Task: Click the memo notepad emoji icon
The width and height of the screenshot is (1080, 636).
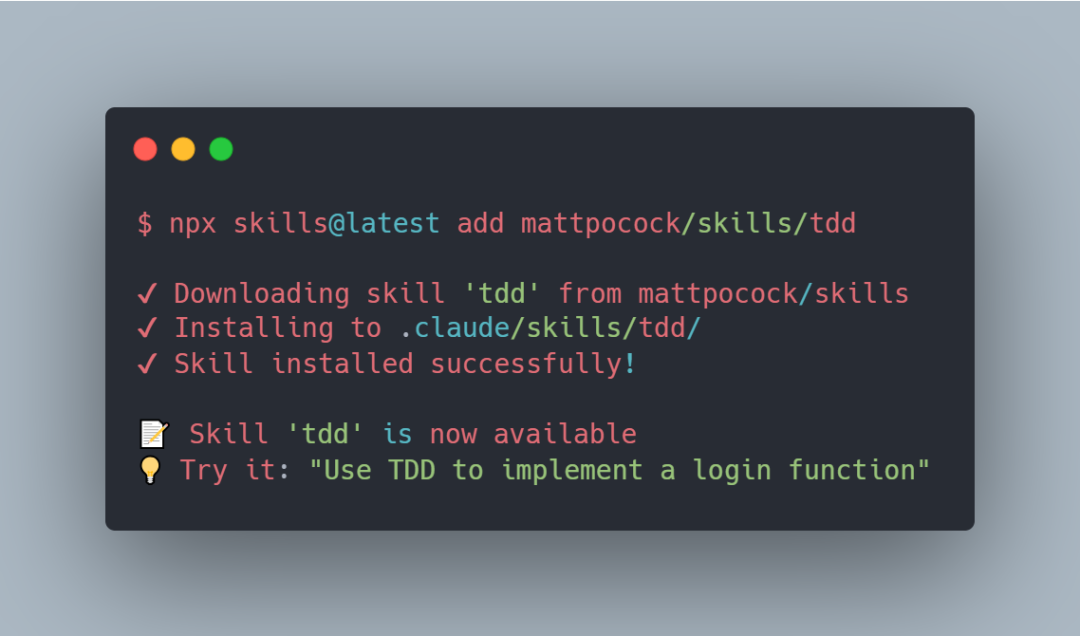Action: coord(154,434)
